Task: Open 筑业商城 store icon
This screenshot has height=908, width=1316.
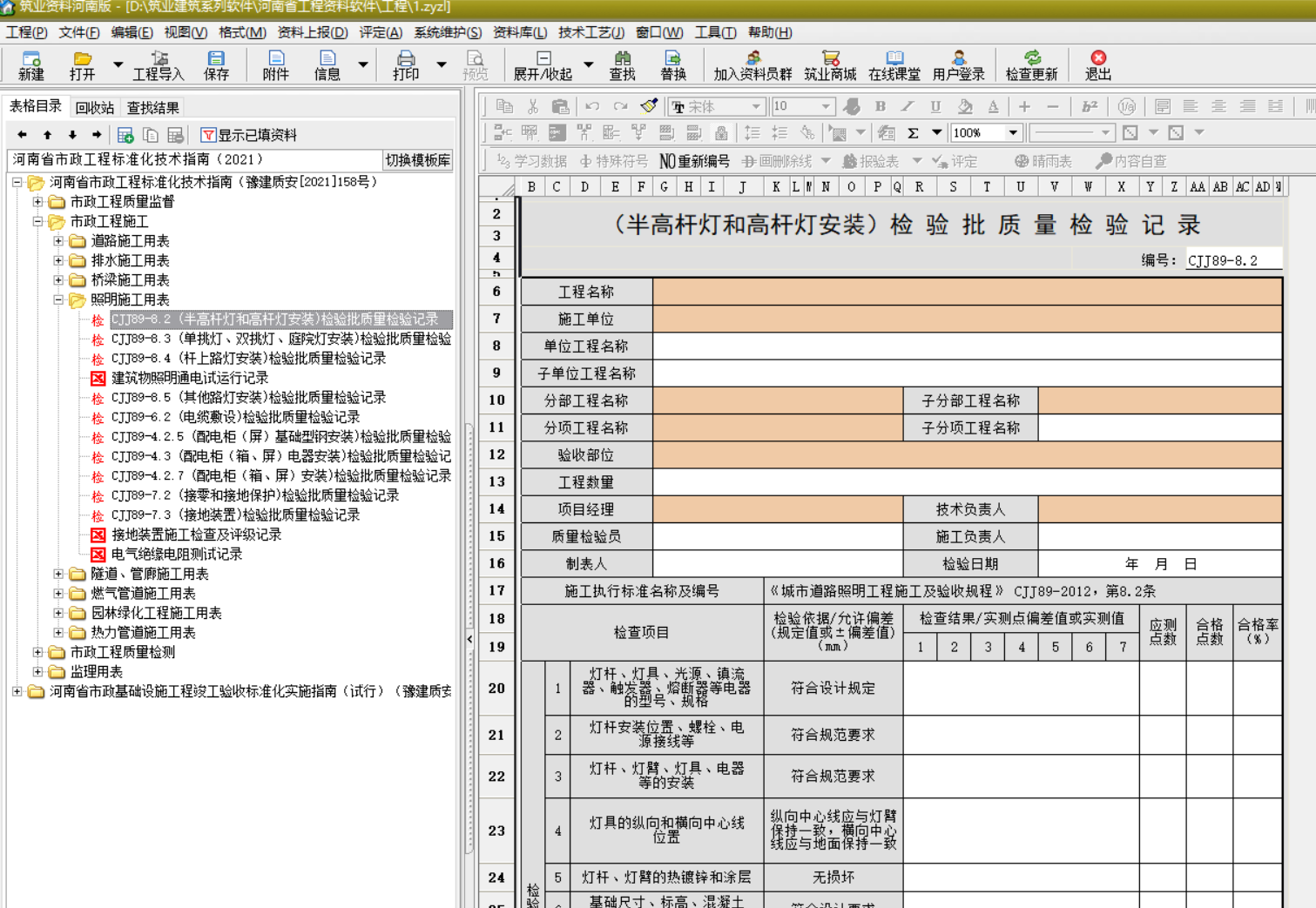Action: coord(830,66)
